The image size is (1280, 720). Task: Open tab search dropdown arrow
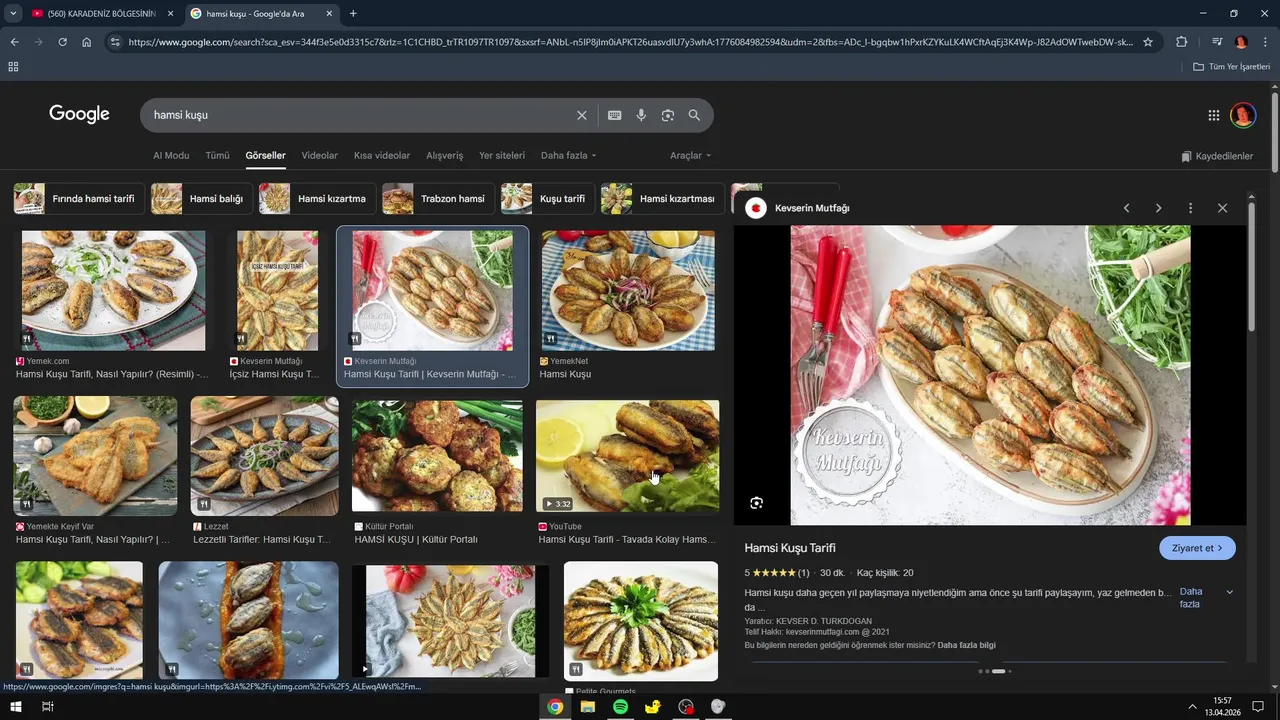(13, 13)
